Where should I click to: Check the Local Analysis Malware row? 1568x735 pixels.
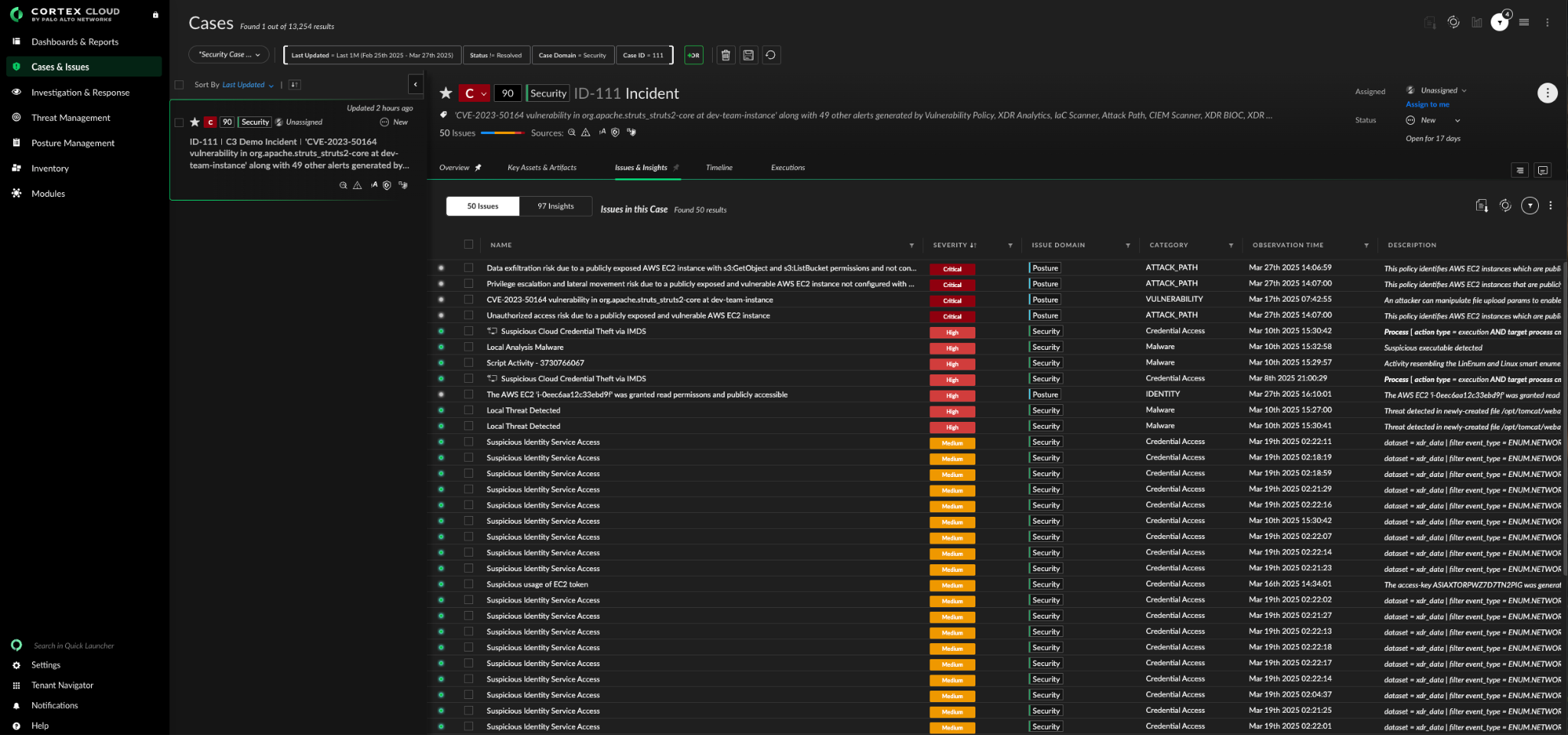tap(469, 347)
